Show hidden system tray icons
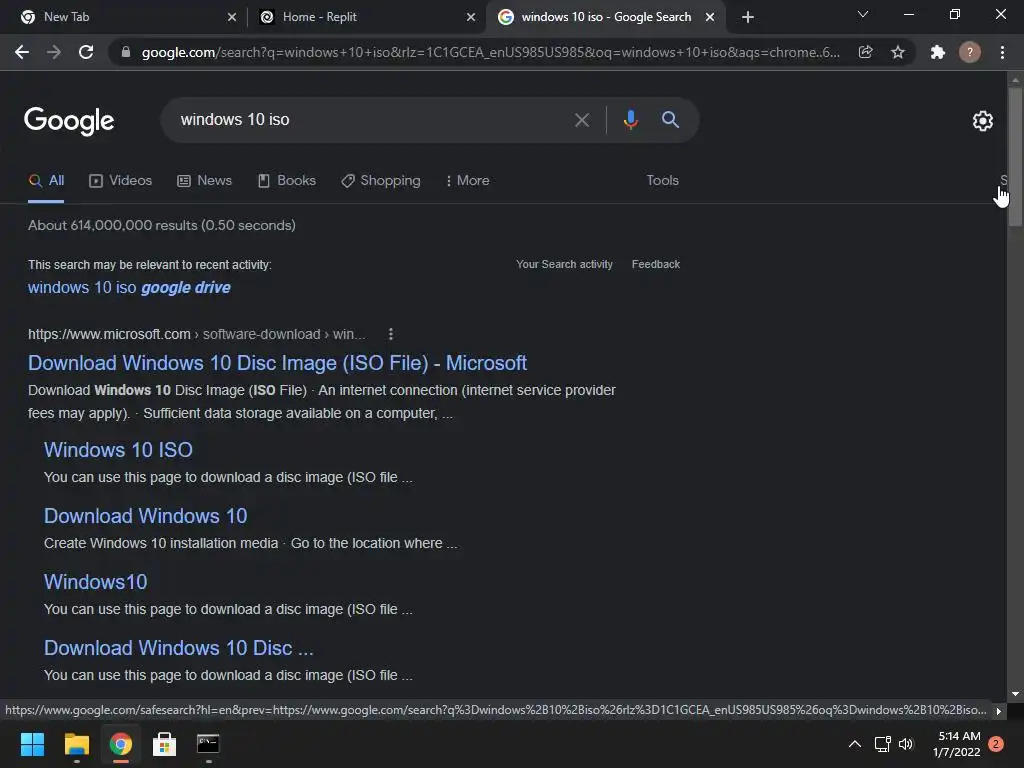The width and height of the screenshot is (1024, 768). coord(854,744)
